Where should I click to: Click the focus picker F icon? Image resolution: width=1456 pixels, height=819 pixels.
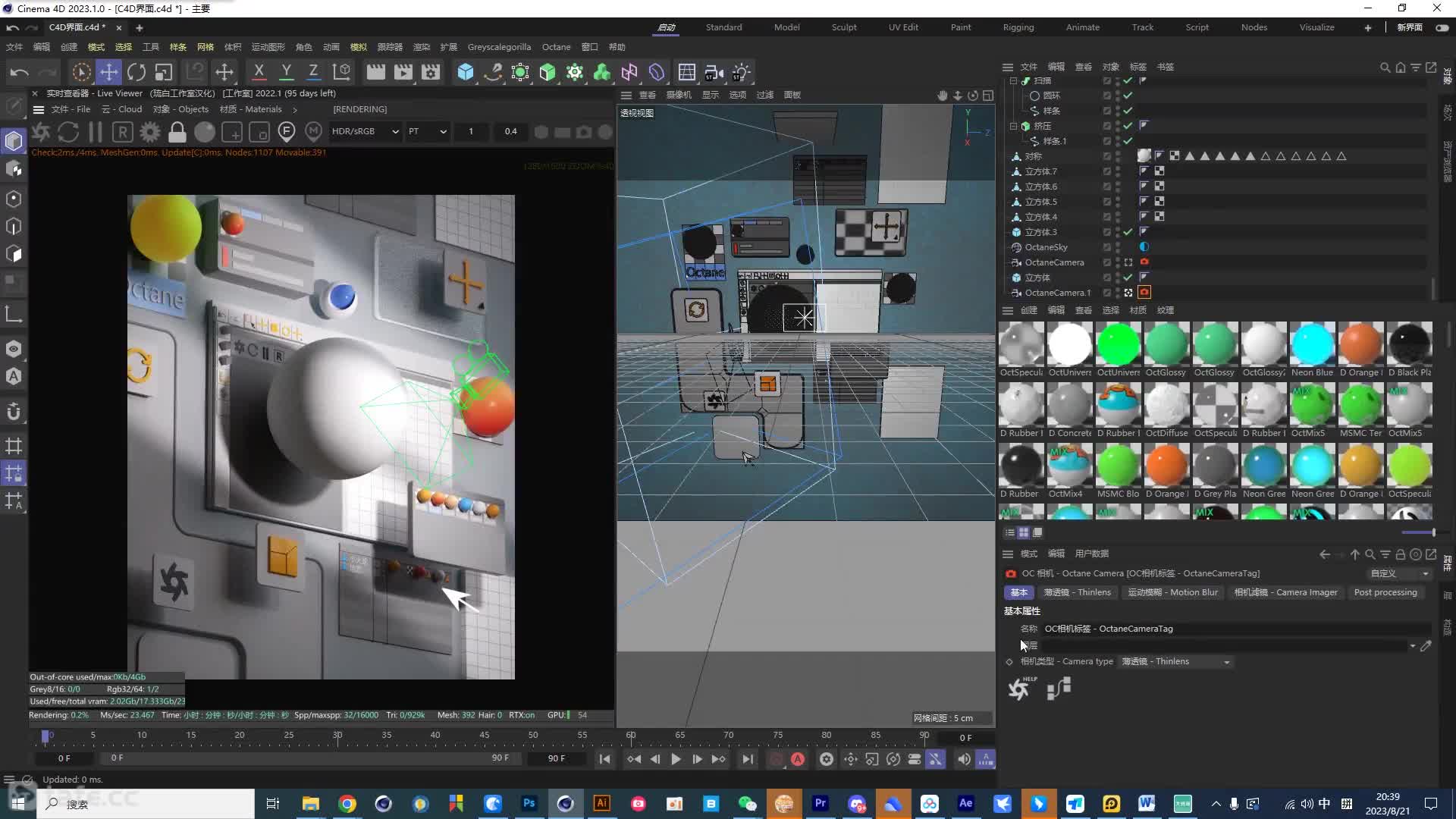(287, 132)
